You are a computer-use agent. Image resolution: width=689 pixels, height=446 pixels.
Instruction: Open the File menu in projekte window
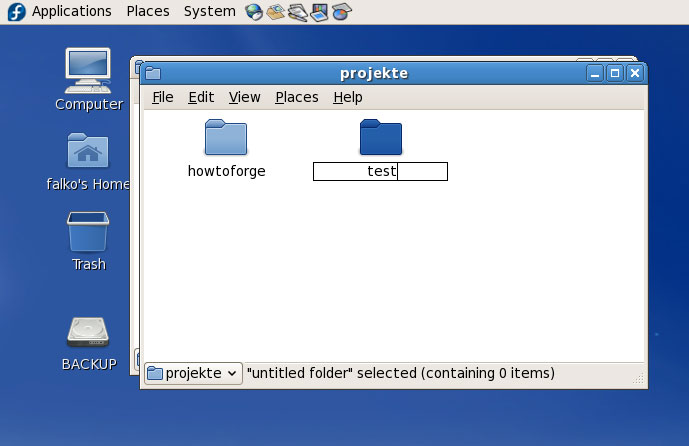tap(163, 97)
